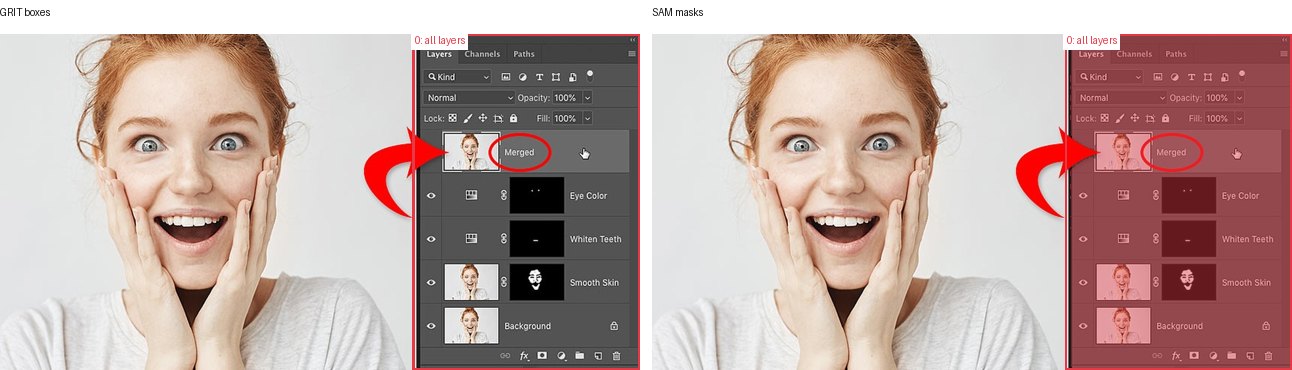
Task: Lock transparent pixels in GRIT boxes panel
Action: [x=453, y=118]
